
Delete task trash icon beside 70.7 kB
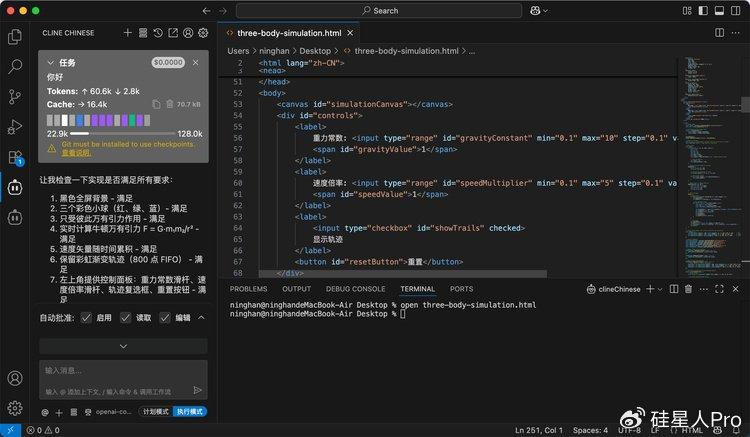click(x=169, y=104)
